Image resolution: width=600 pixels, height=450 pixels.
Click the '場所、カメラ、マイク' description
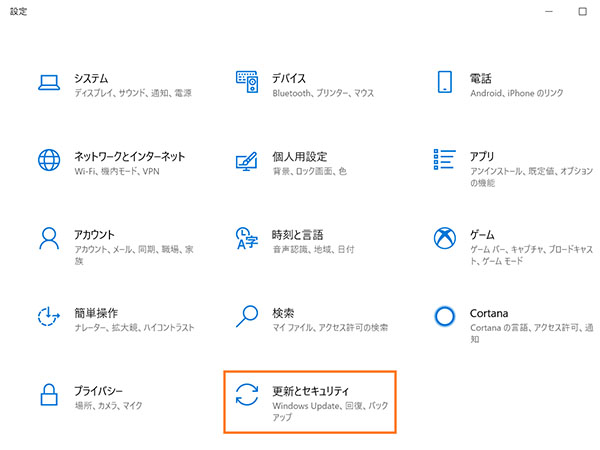point(108,405)
